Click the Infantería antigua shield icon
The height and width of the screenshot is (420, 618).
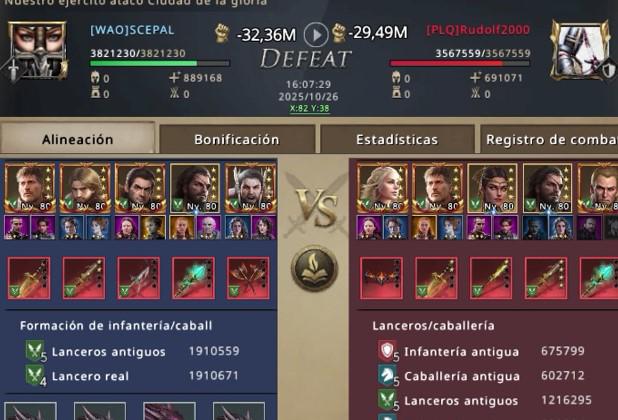point(387,351)
